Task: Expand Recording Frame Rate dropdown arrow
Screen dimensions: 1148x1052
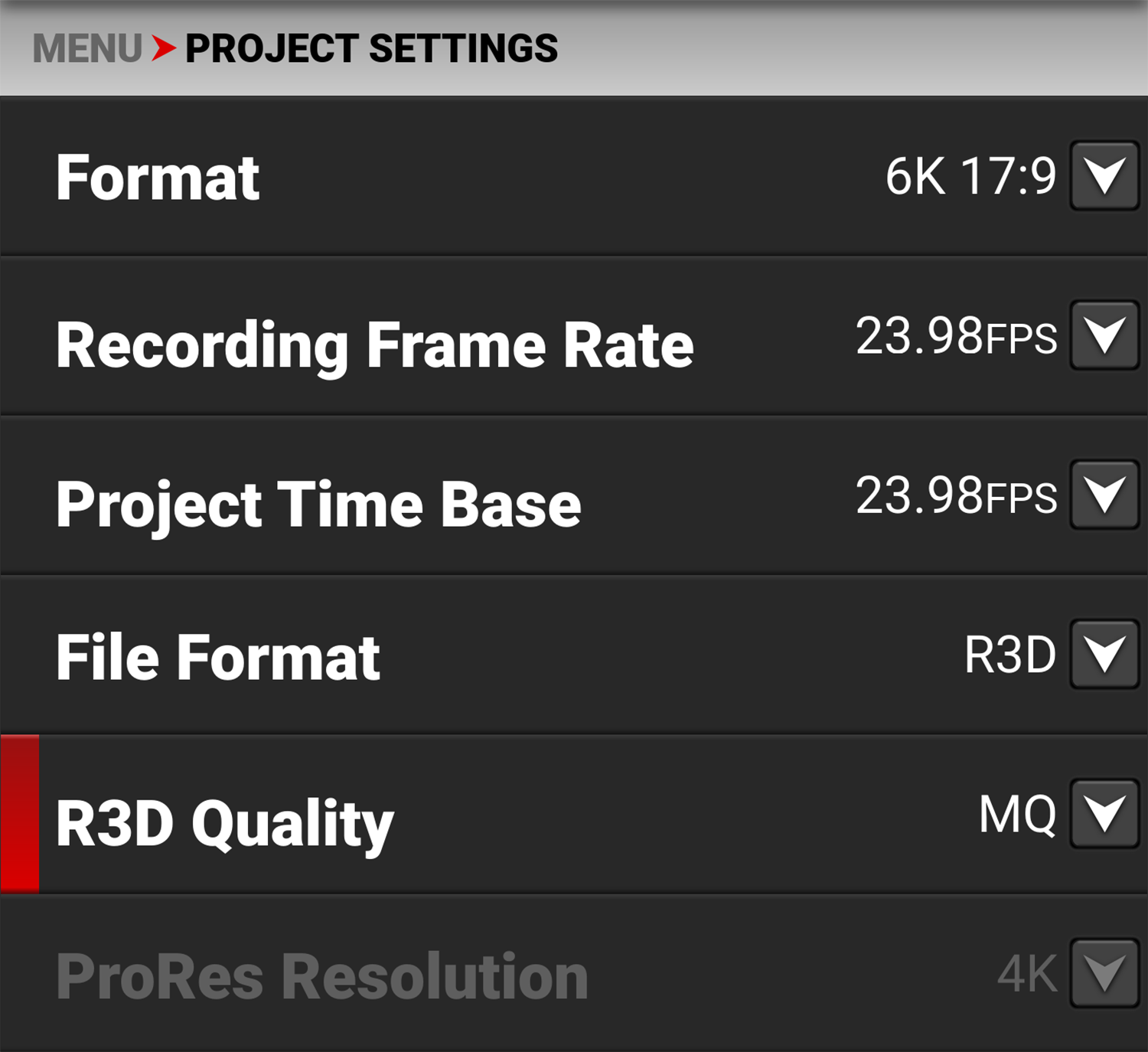Action: tap(1104, 336)
